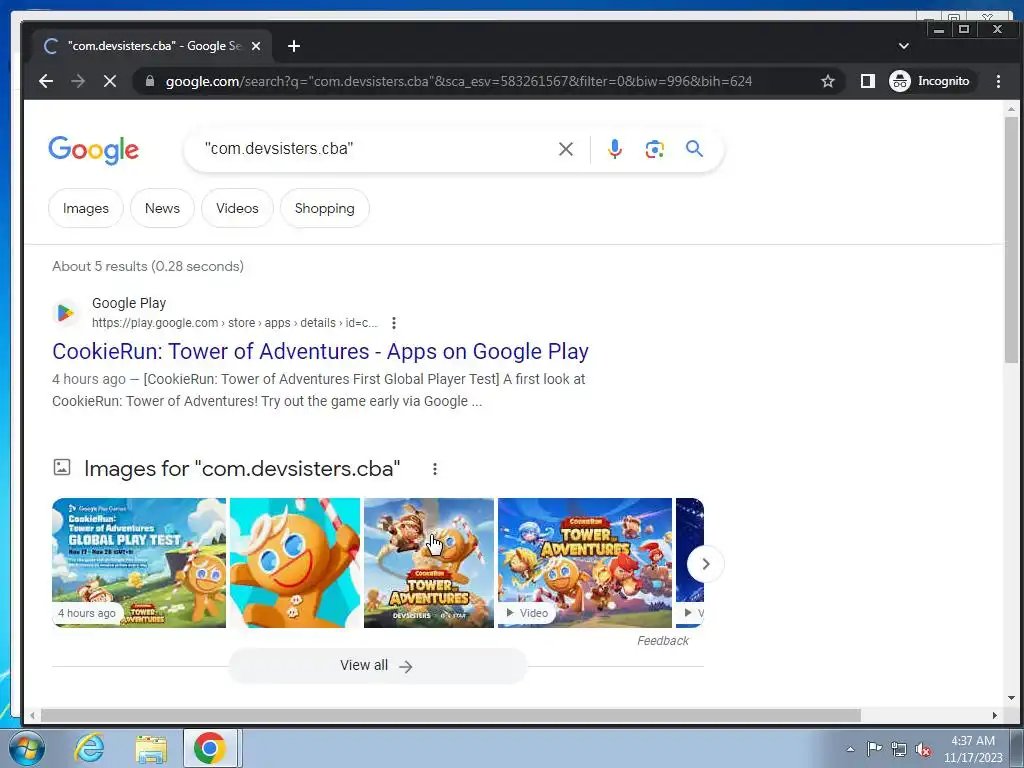
Task: Open the Chrome three-dot menu
Action: tap(998, 81)
